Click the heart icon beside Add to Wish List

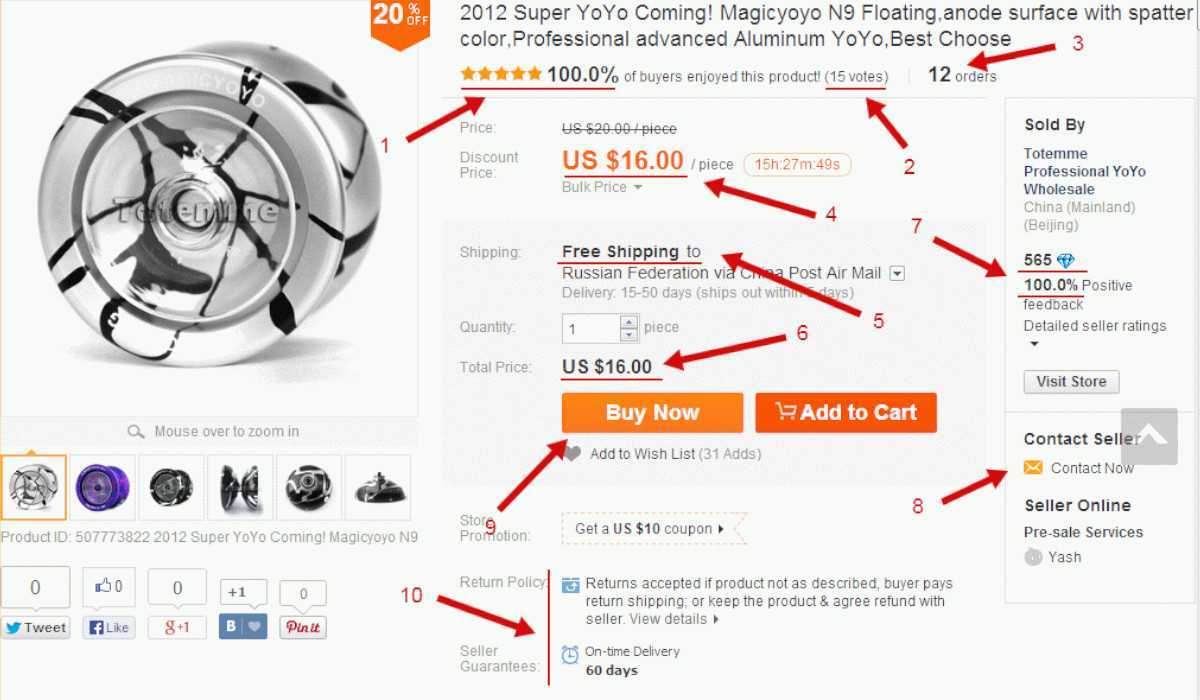(572, 453)
